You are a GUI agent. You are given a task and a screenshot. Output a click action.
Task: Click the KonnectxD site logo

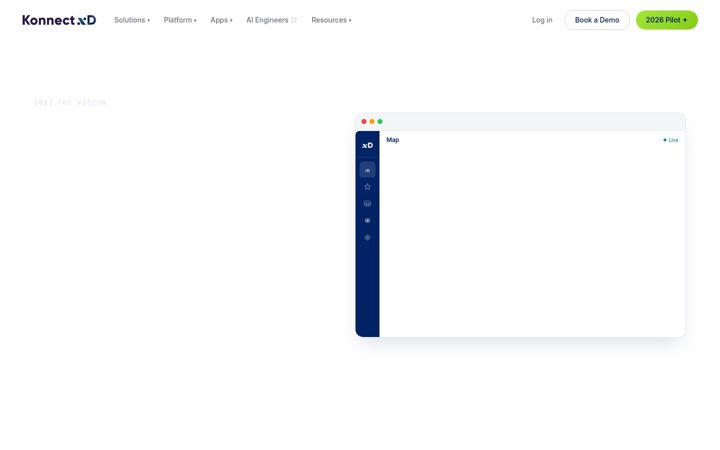click(59, 20)
